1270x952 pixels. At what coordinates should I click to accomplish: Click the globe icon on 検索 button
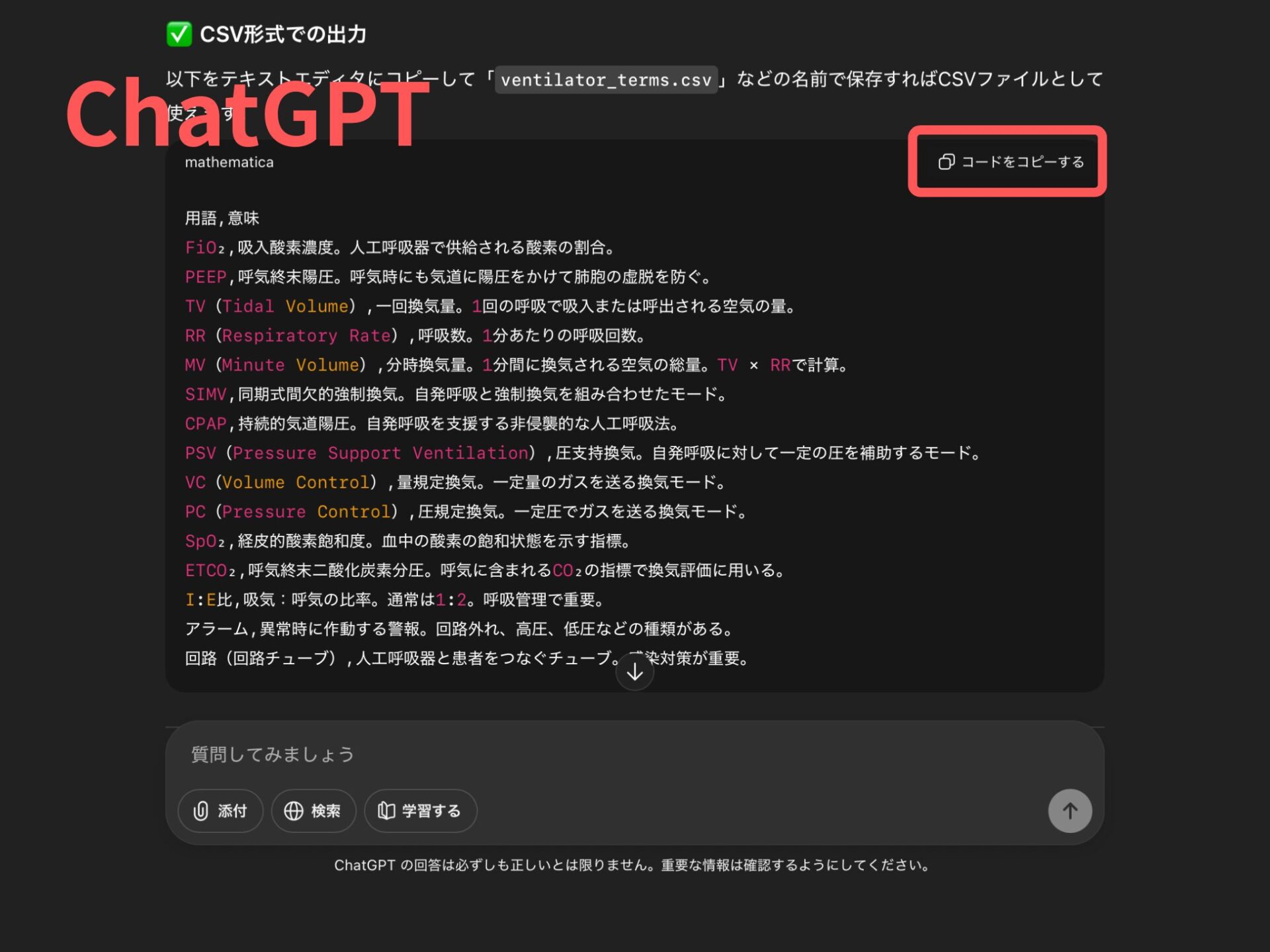click(x=293, y=810)
